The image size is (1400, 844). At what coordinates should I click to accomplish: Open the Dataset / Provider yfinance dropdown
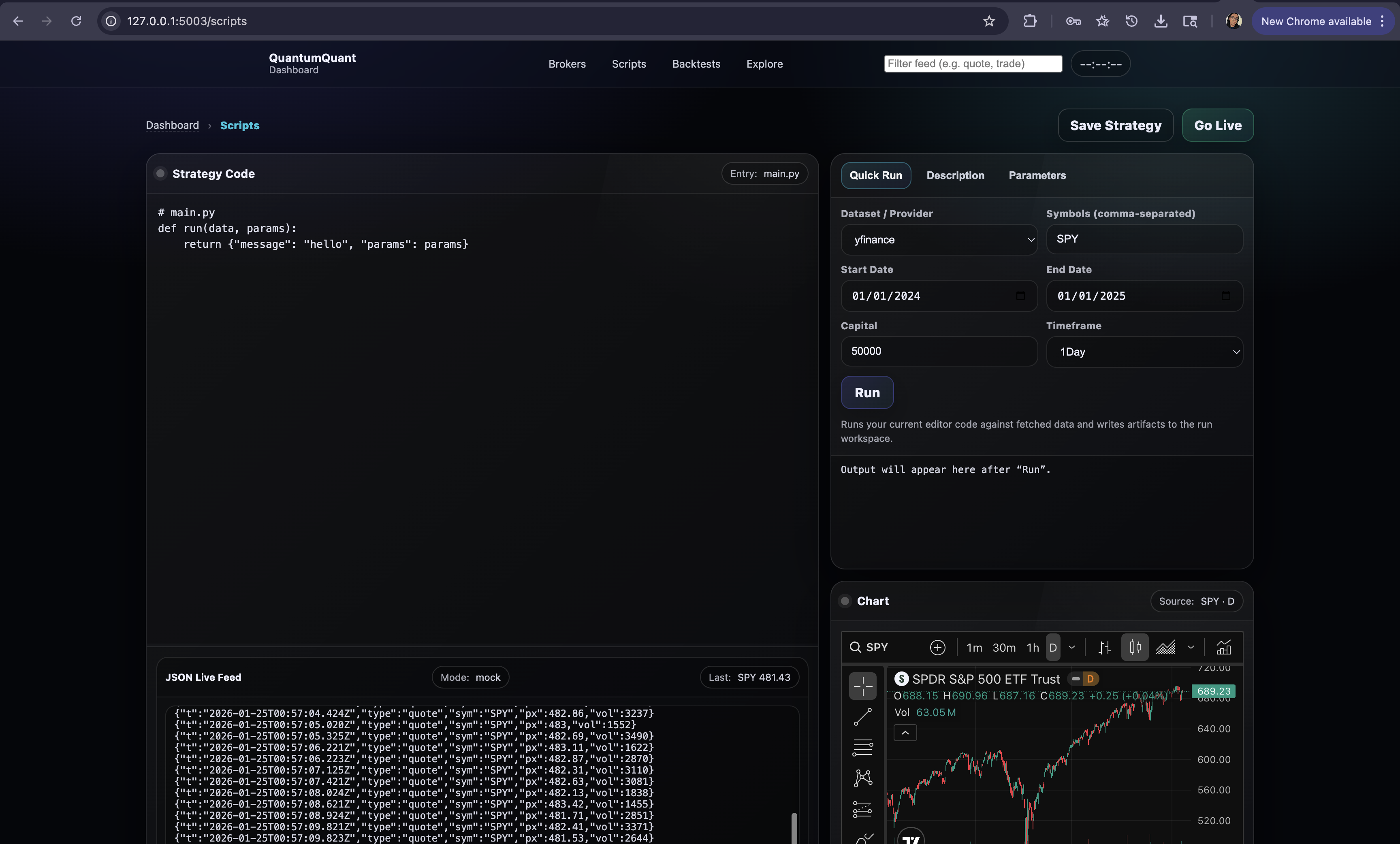point(939,240)
